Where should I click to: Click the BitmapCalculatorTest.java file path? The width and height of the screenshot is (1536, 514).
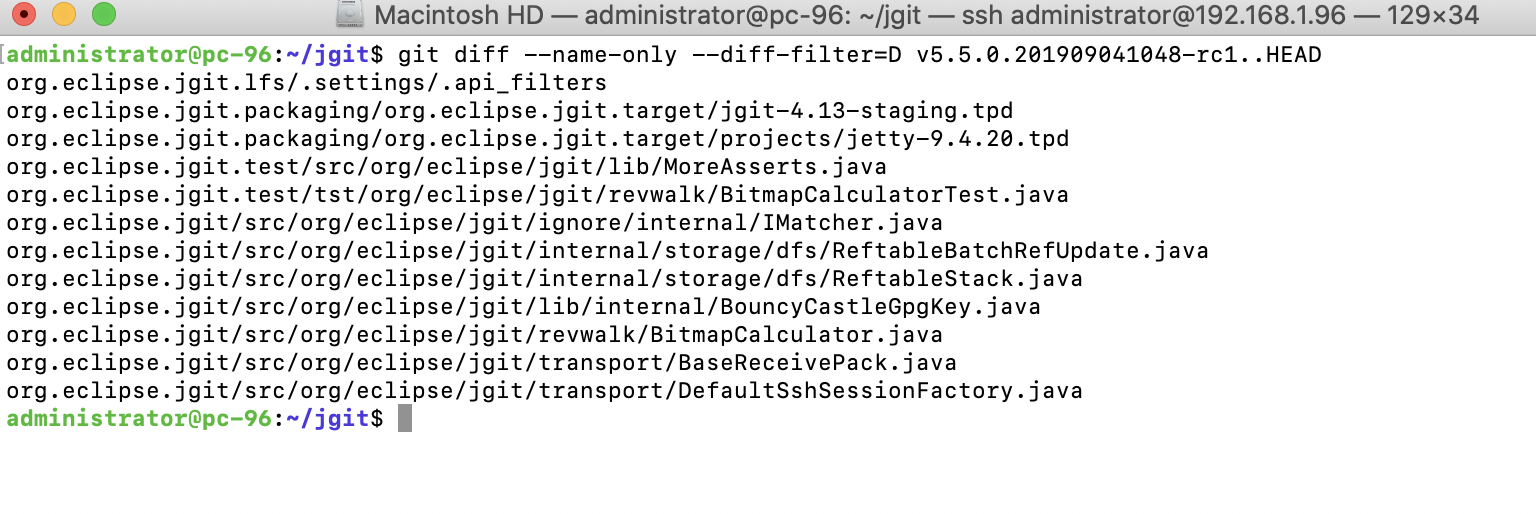pyautogui.click(x=537, y=195)
